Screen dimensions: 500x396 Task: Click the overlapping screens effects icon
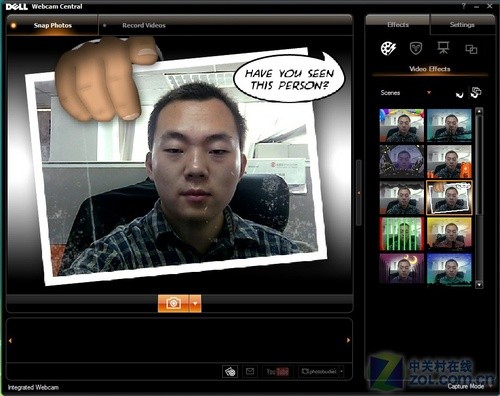[471, 49]
